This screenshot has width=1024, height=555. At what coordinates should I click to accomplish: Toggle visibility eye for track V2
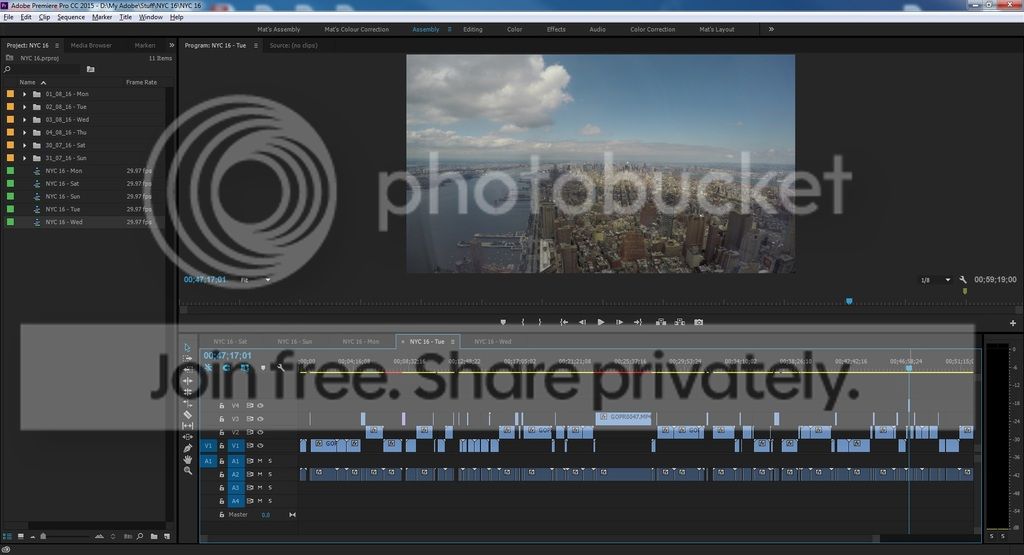[260, 432]
